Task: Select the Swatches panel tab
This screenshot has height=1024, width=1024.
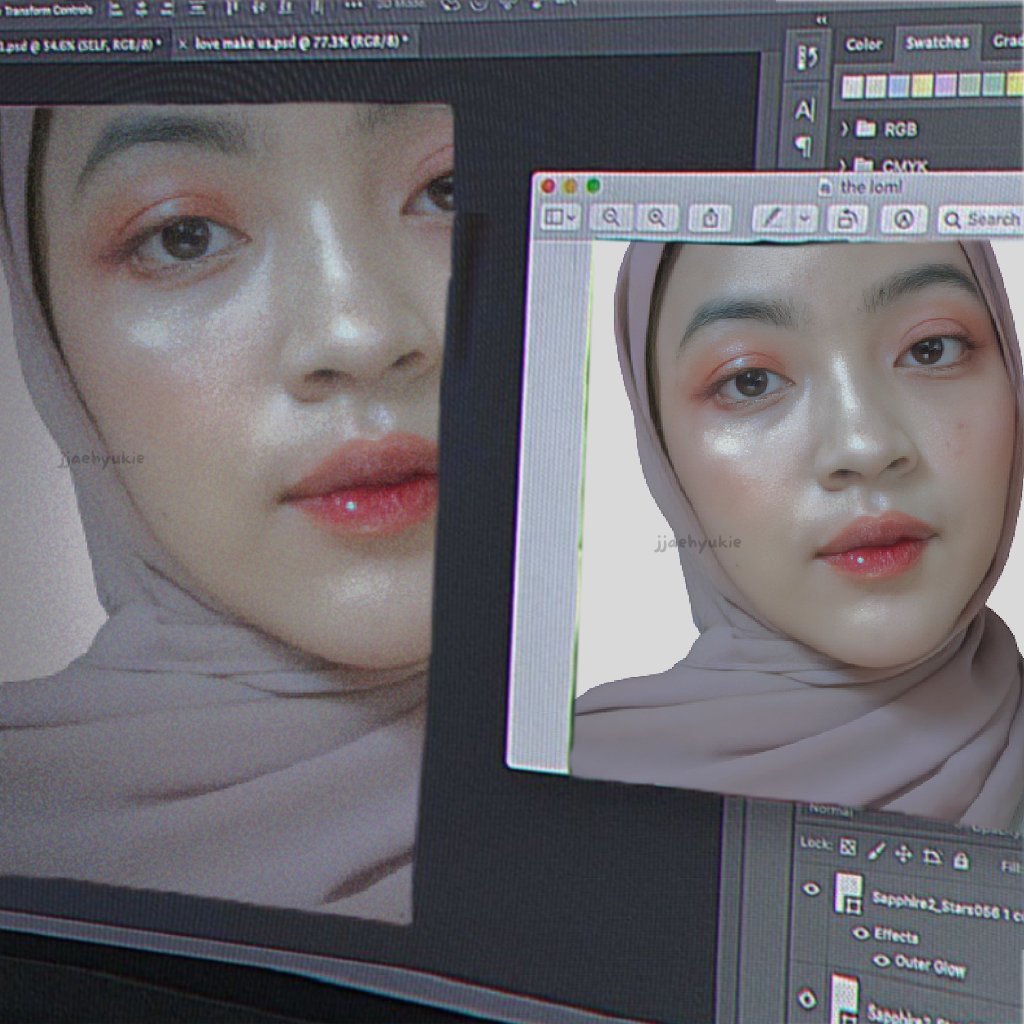Action: (937, 42)
